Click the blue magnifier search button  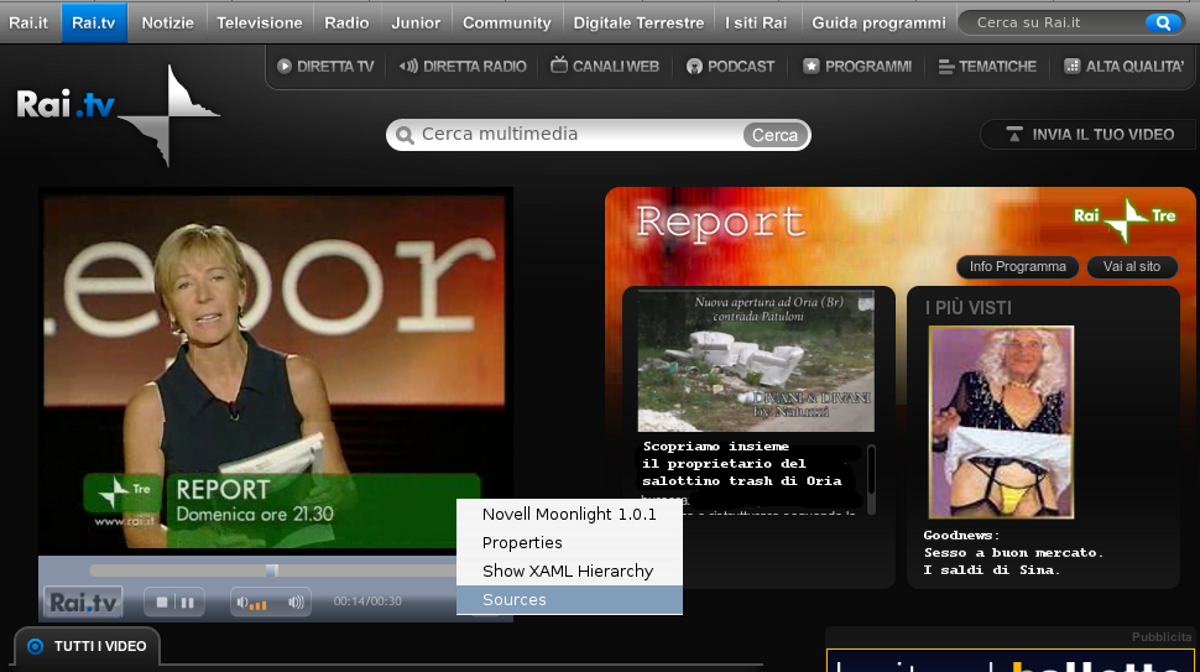tap(1163, 22)
